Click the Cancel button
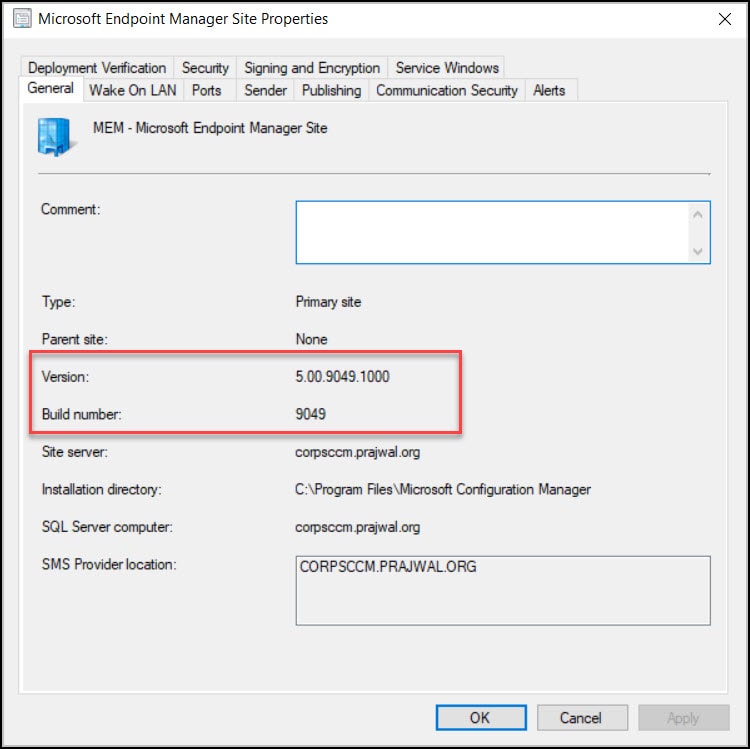 click(x=582, y=717)
